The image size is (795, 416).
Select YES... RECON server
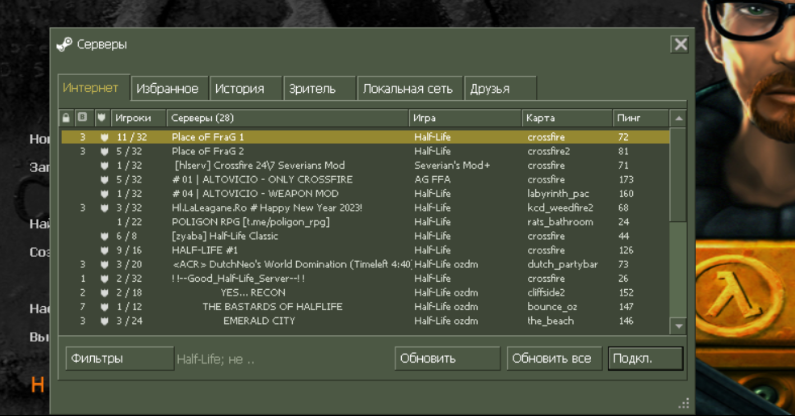[365, 293]
